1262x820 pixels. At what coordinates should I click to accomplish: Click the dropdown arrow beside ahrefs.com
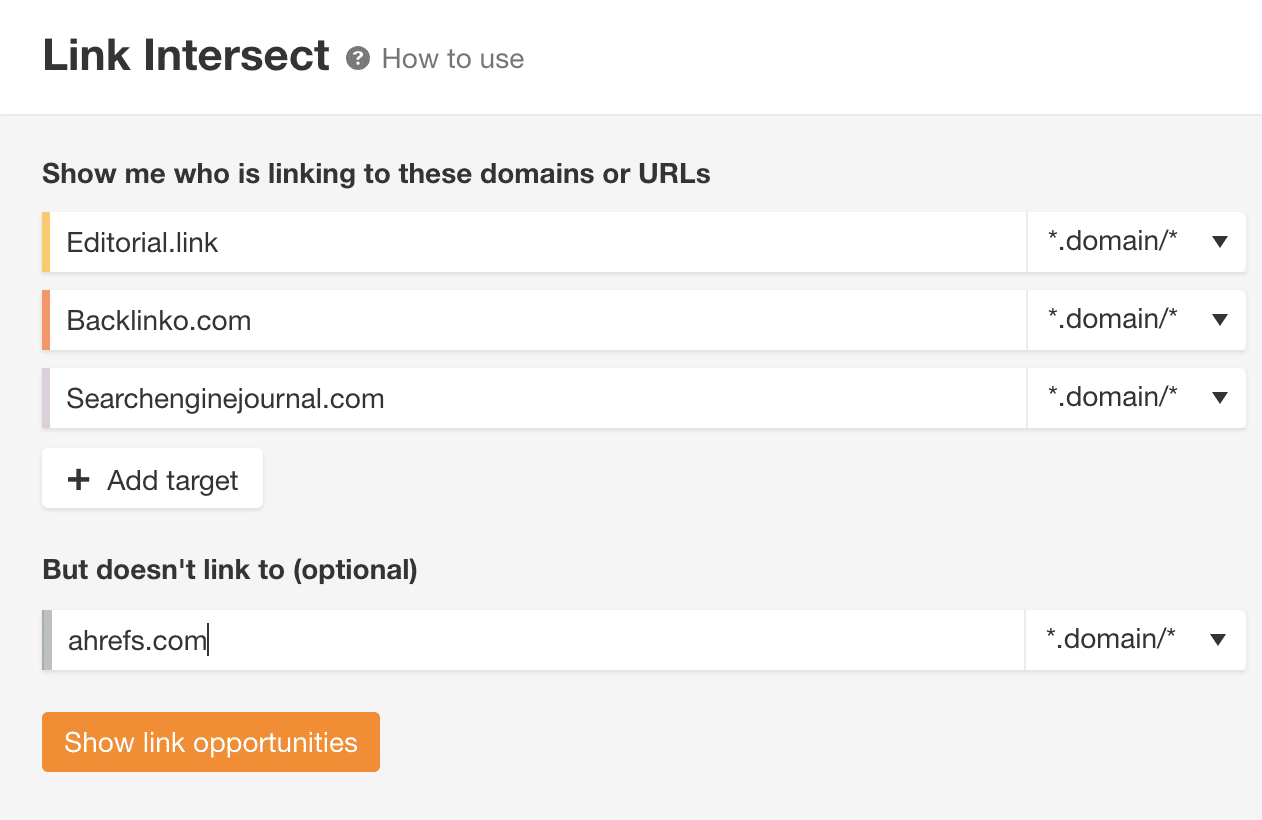tap(1219, 639)
